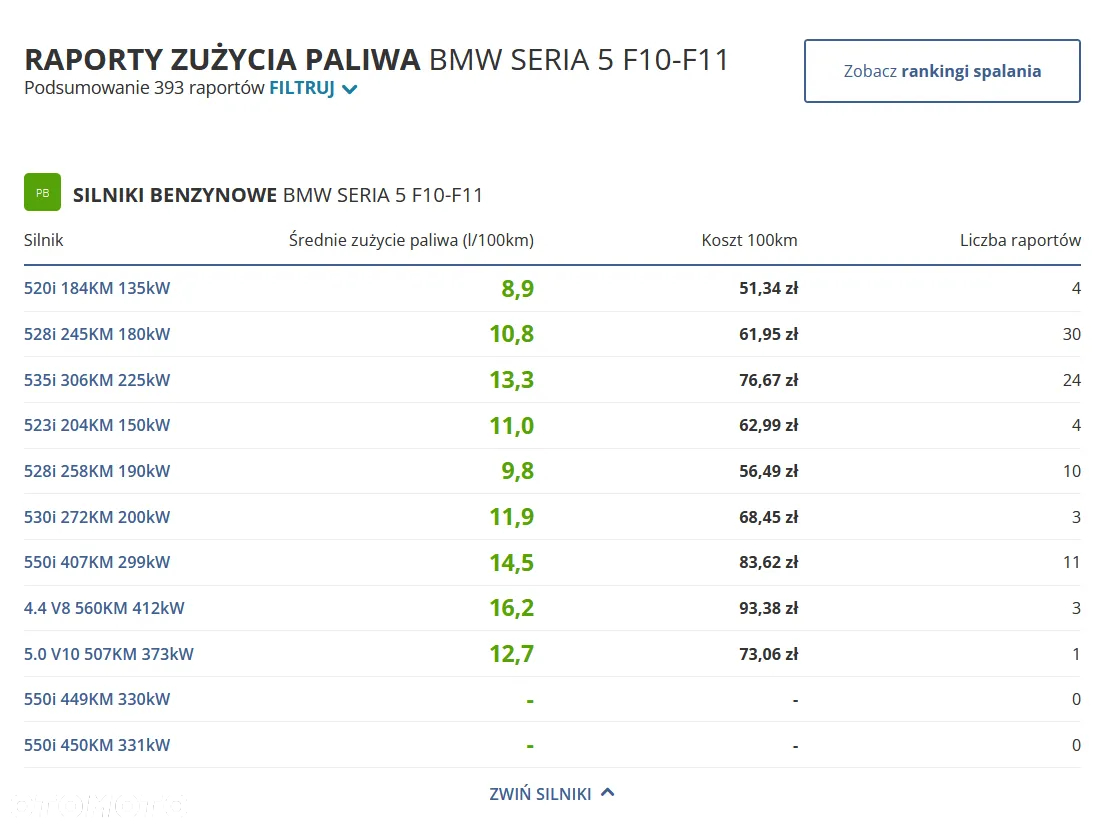Select the 9,8 fuel consumption value

(518, 471)
